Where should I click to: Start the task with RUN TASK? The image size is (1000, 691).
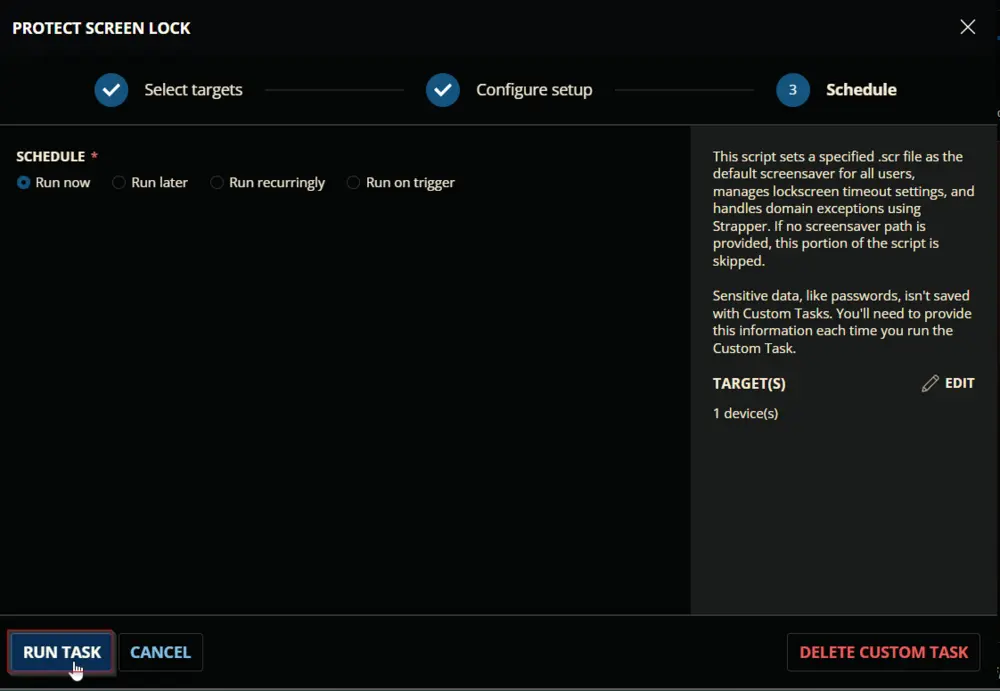coord(62,652)
